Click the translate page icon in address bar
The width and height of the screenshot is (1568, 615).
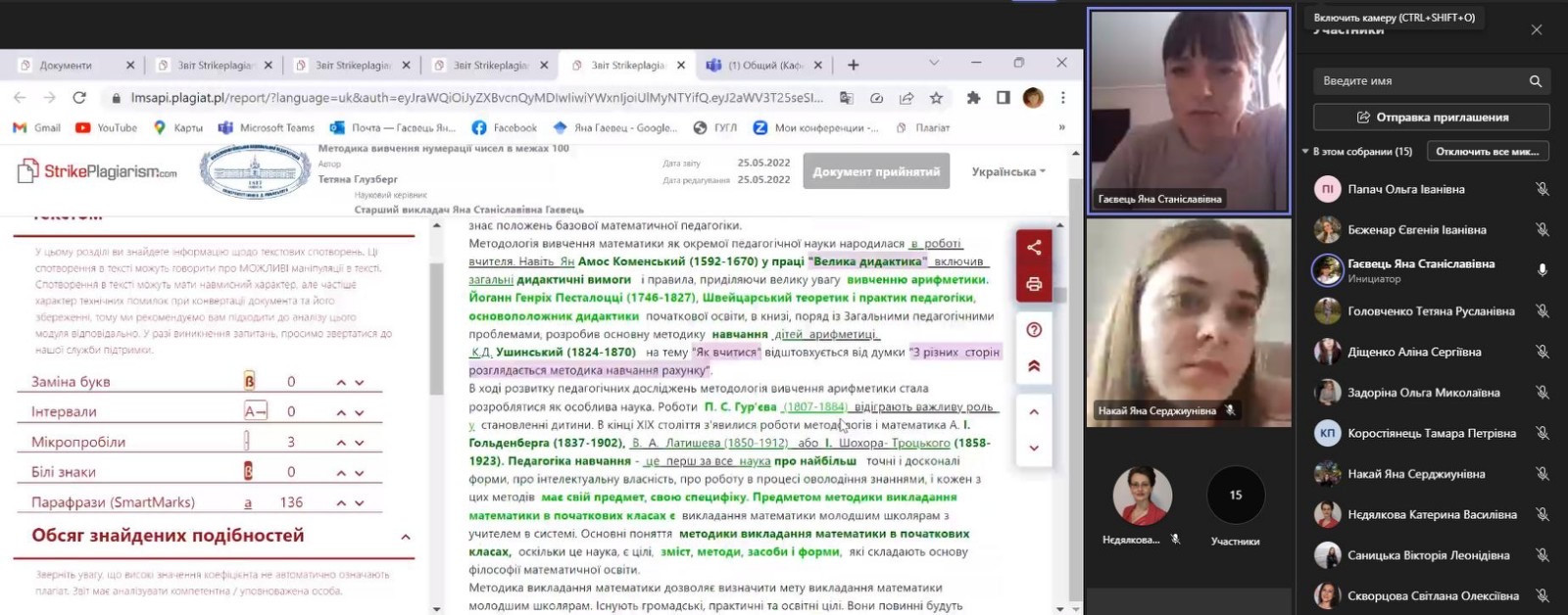point(847,98)
